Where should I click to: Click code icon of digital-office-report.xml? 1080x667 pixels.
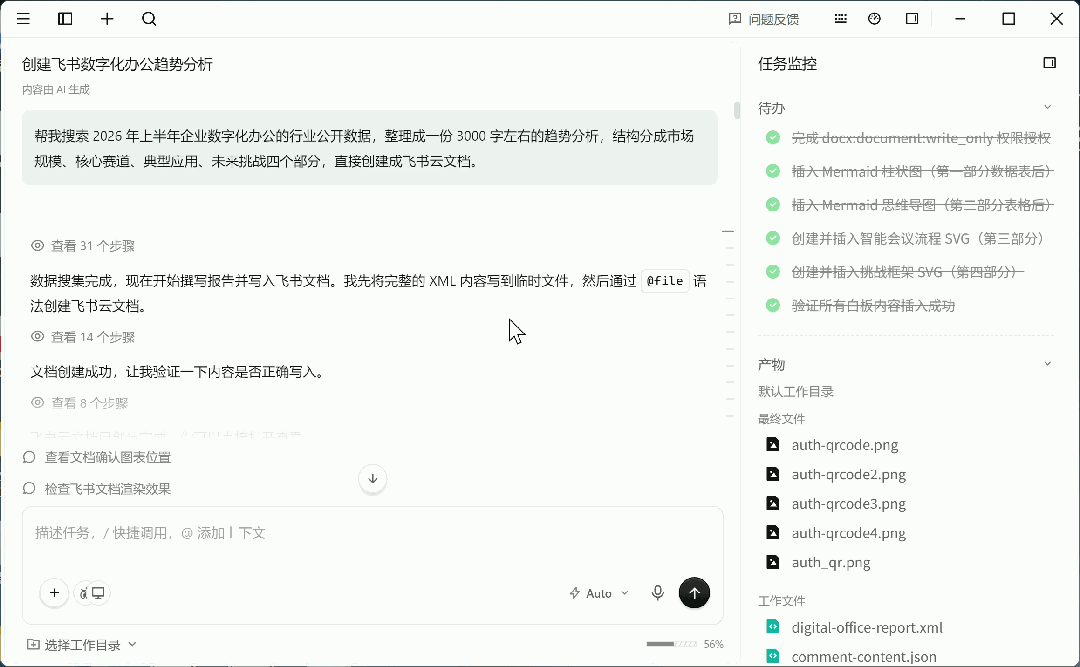[x=773, y=626]
